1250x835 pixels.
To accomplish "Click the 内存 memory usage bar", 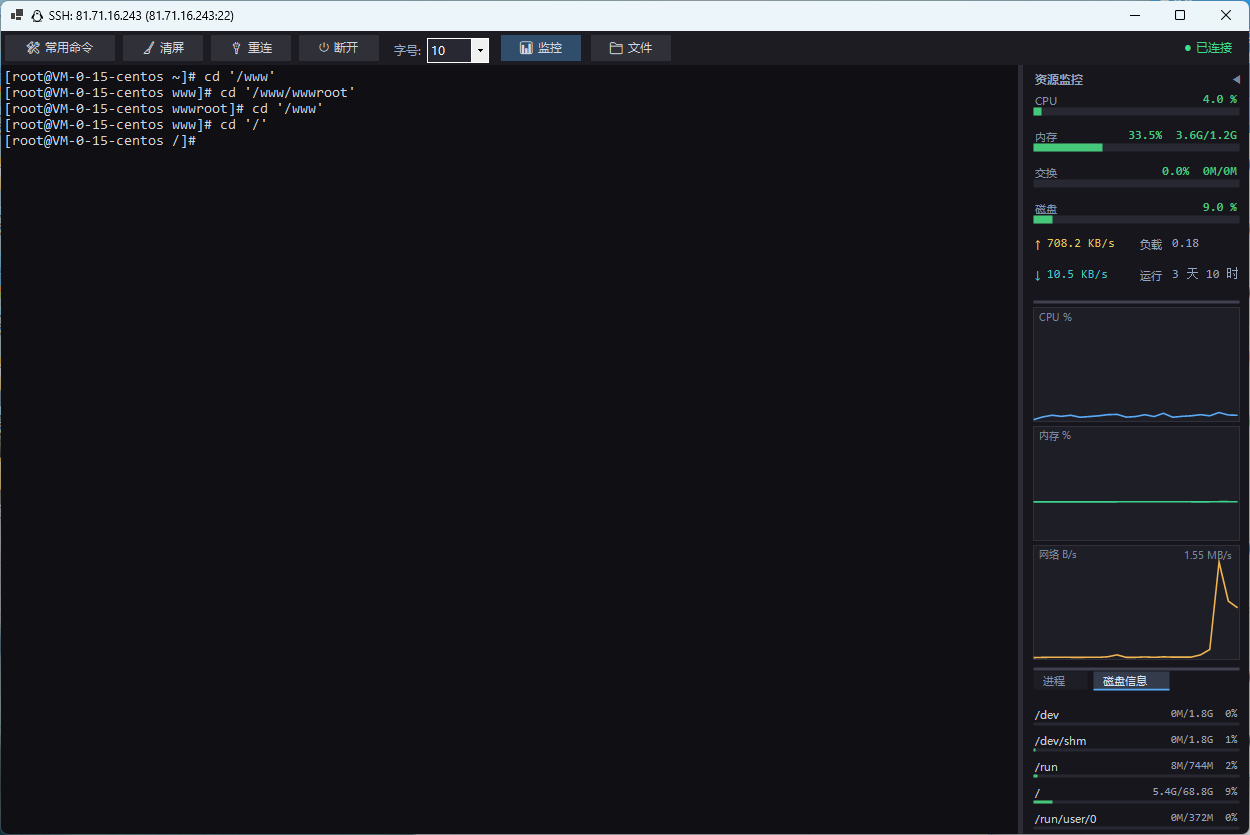I will point(1136,147).
